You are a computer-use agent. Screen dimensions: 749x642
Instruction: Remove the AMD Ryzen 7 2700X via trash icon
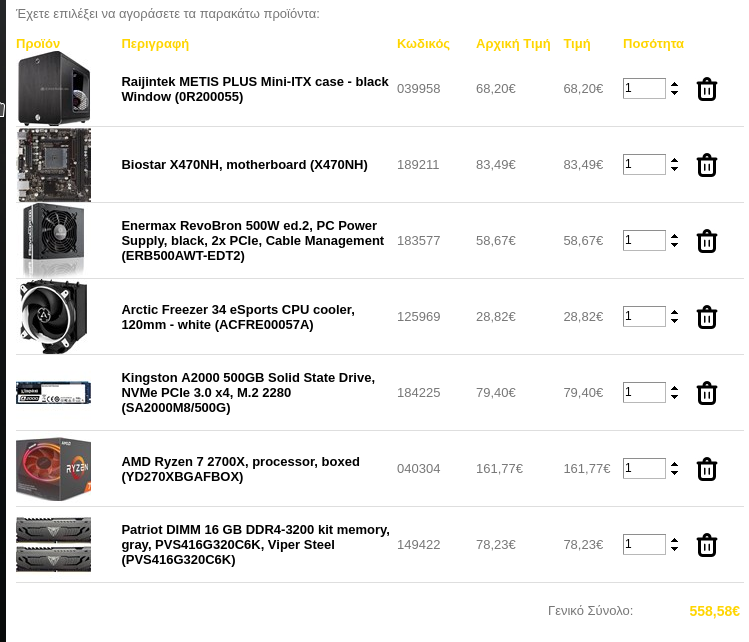706,469
